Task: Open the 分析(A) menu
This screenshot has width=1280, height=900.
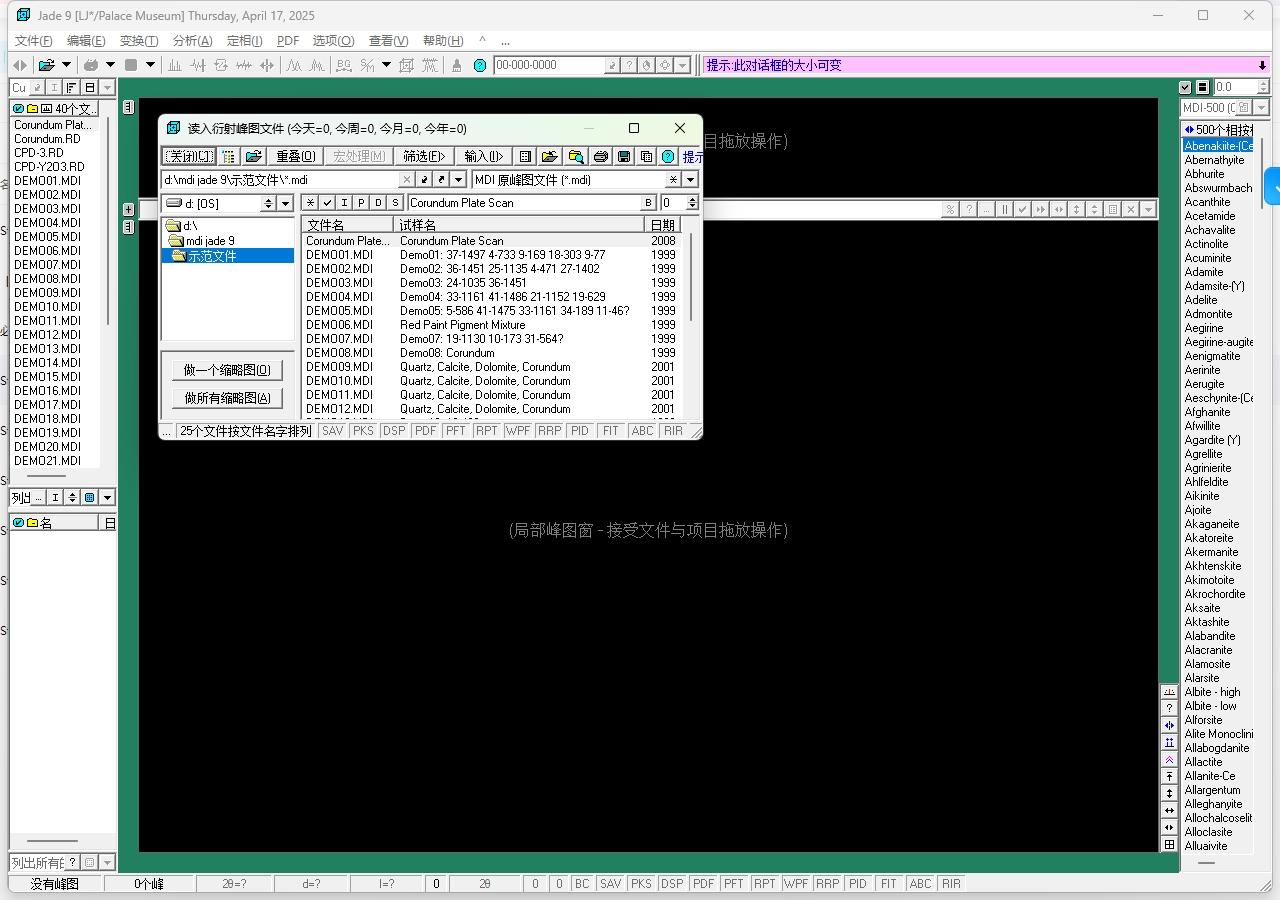Action: tap(192, 41)
